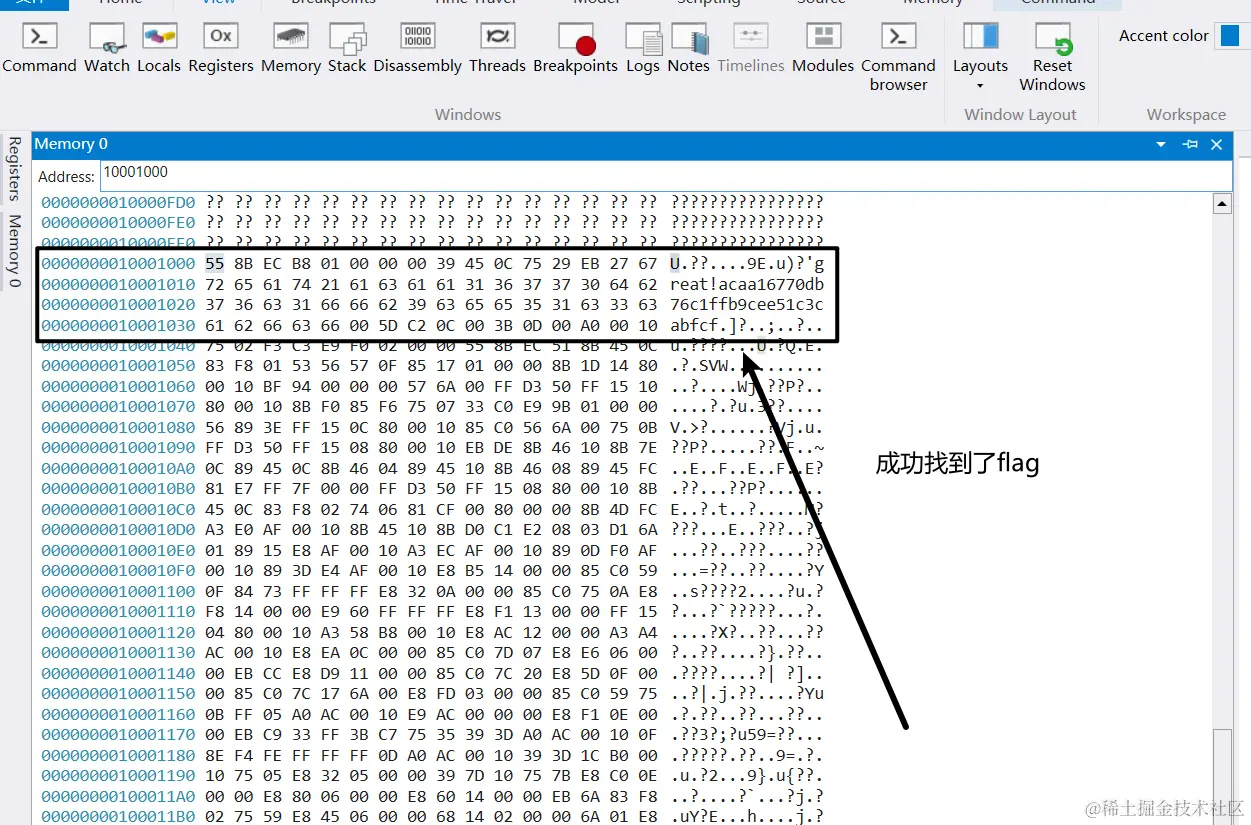Select address 0000000010001030
This screenshot has height=825, width=1251.
pyautogui.click(x=118, y=325)
